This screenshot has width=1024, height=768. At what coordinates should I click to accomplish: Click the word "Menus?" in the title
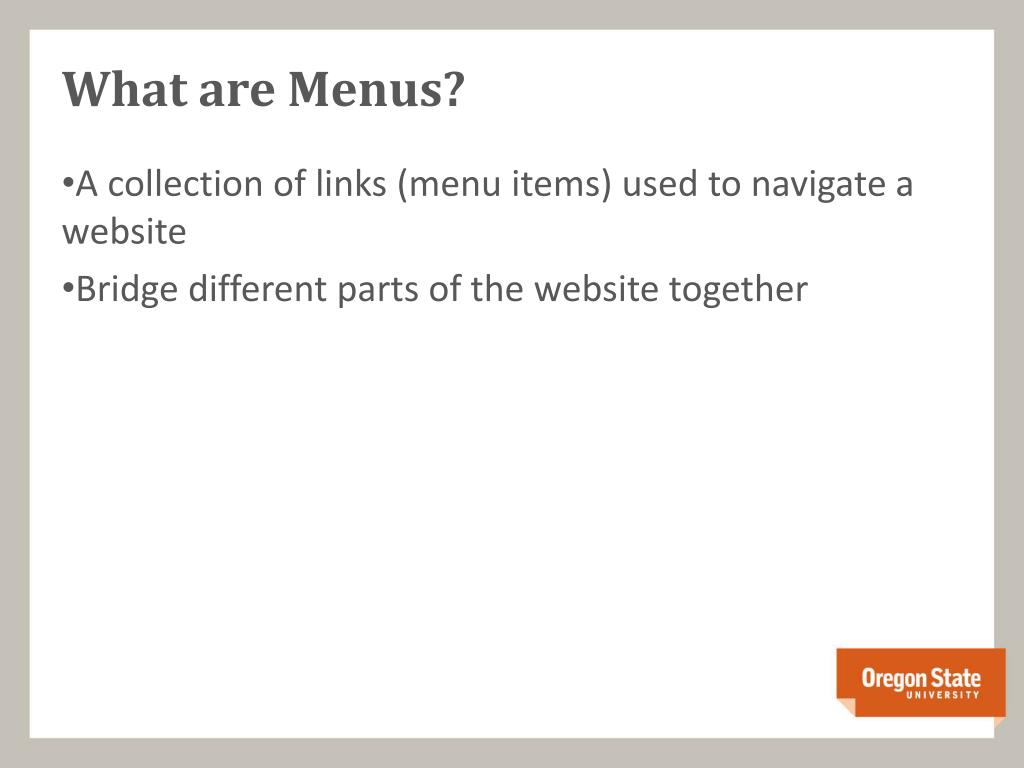click(x=376, y=89)
